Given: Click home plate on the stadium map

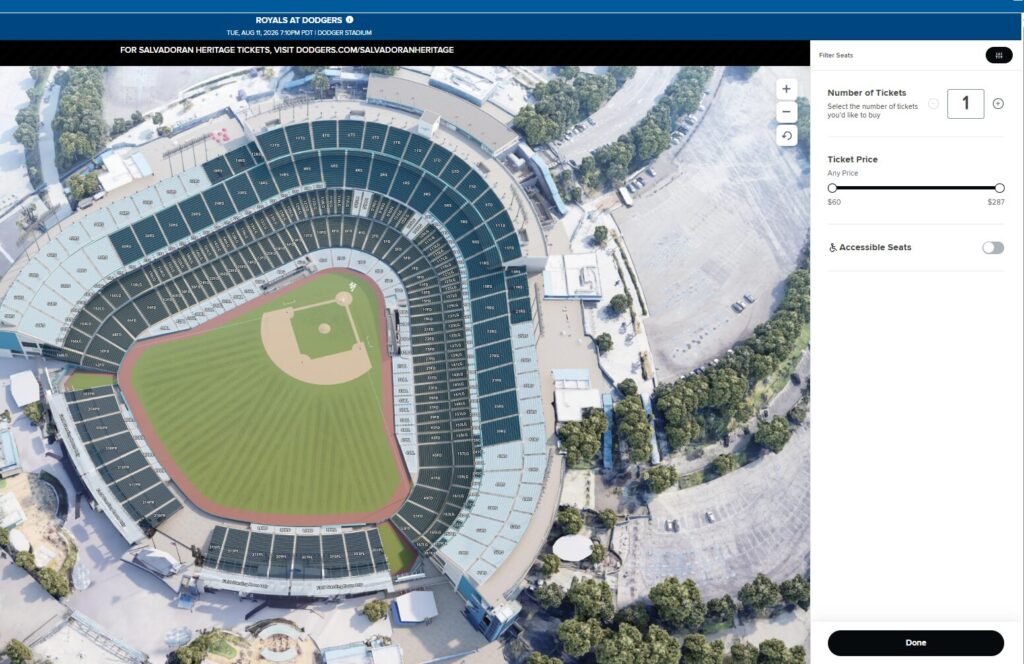Looking at the screenshot, I should click(344, 298).
